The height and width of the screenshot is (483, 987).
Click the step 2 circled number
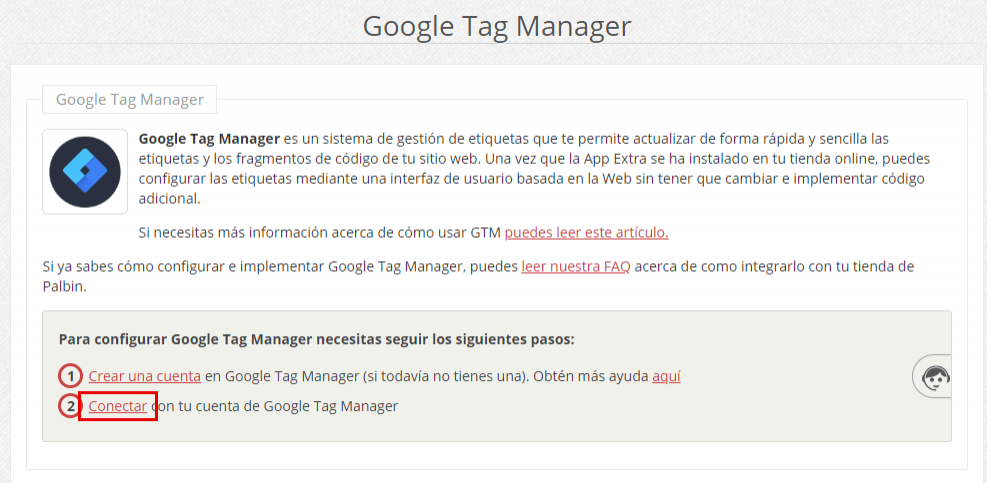coord(70,406)
